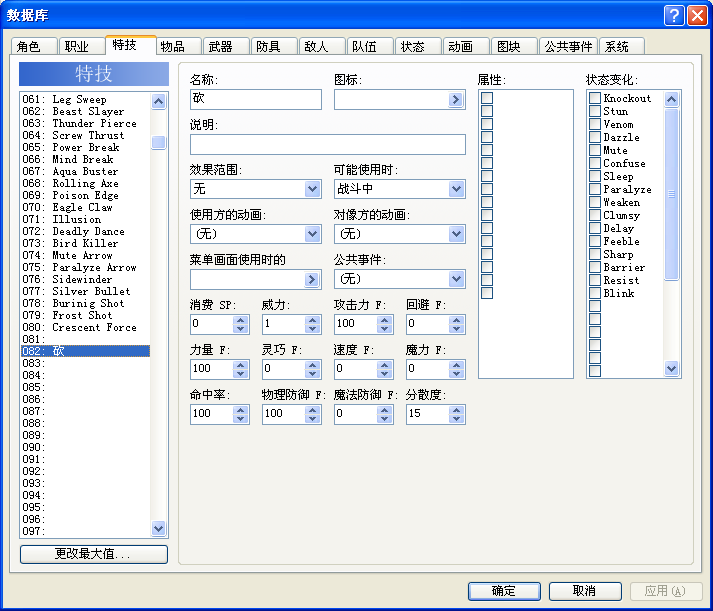This screenshot has width=713, height=611.
Task: Check the Paralyze state
Action: click(x=595, y=189)
